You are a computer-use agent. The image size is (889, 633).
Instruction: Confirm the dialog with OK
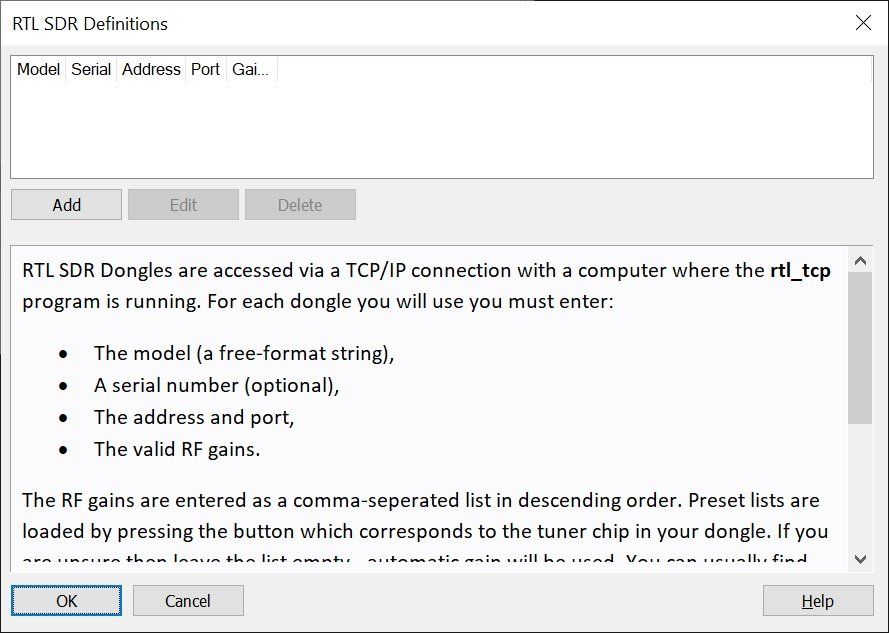(x=66, y=601)
